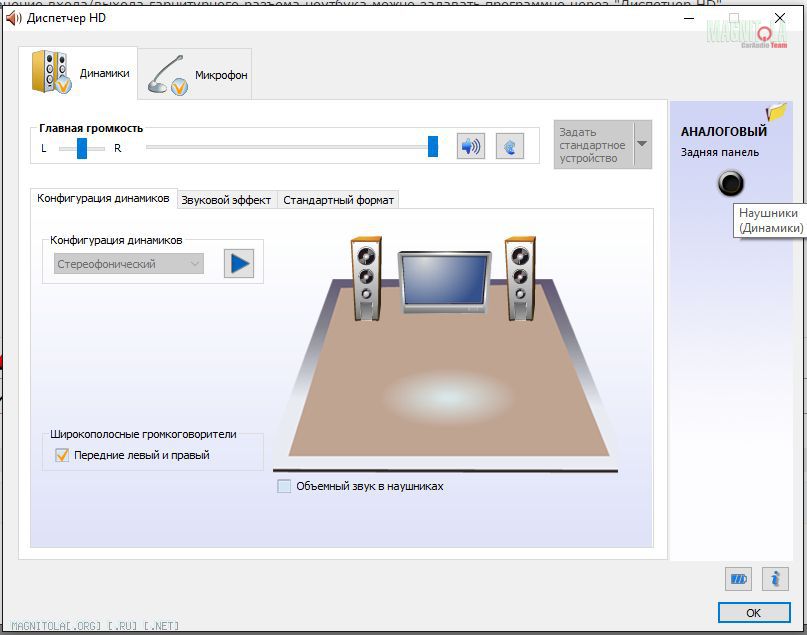Screen dimensions: 807x635
Task: Close the Диспетчер HD window
Action: (x=780, y=18)
